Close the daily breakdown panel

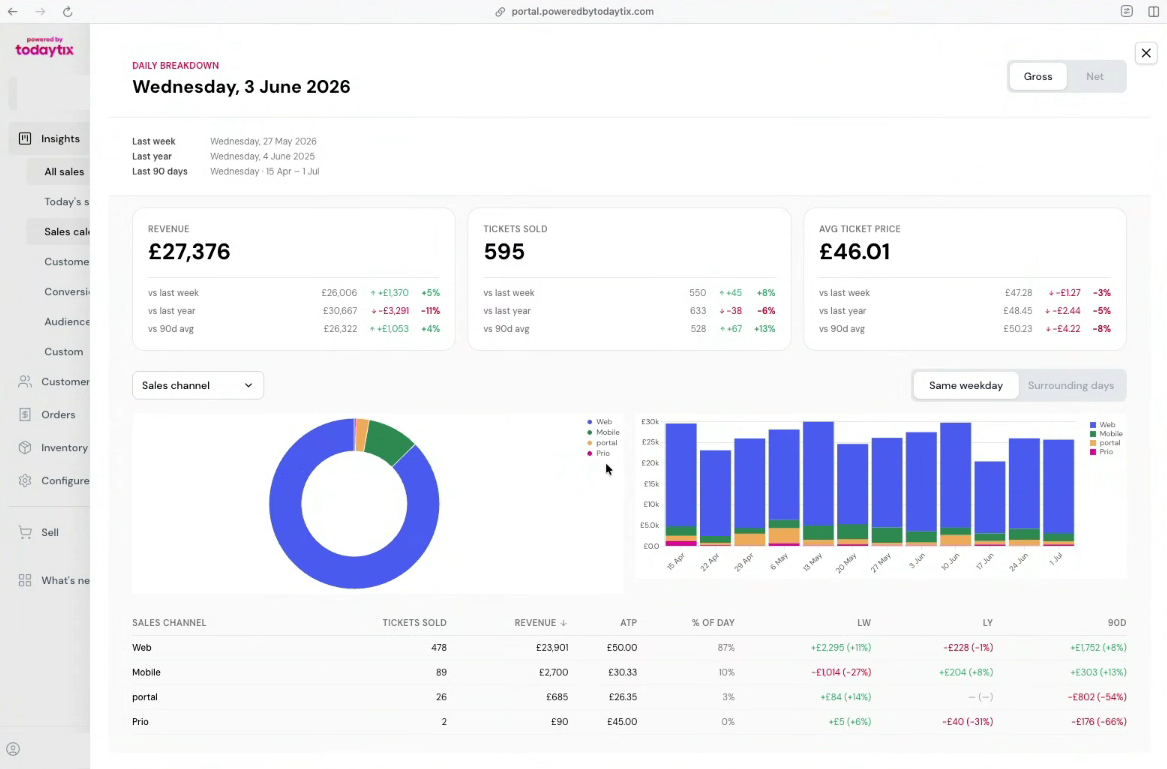1146,53
